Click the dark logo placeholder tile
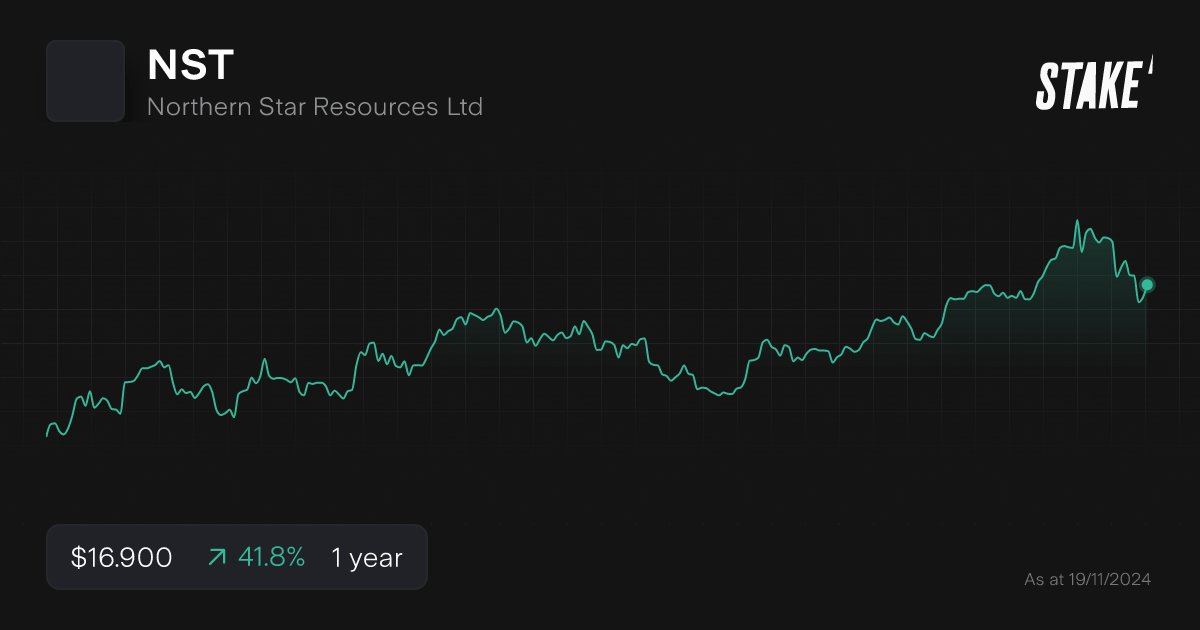This screenshot has height=630, width=1200. 85,81
